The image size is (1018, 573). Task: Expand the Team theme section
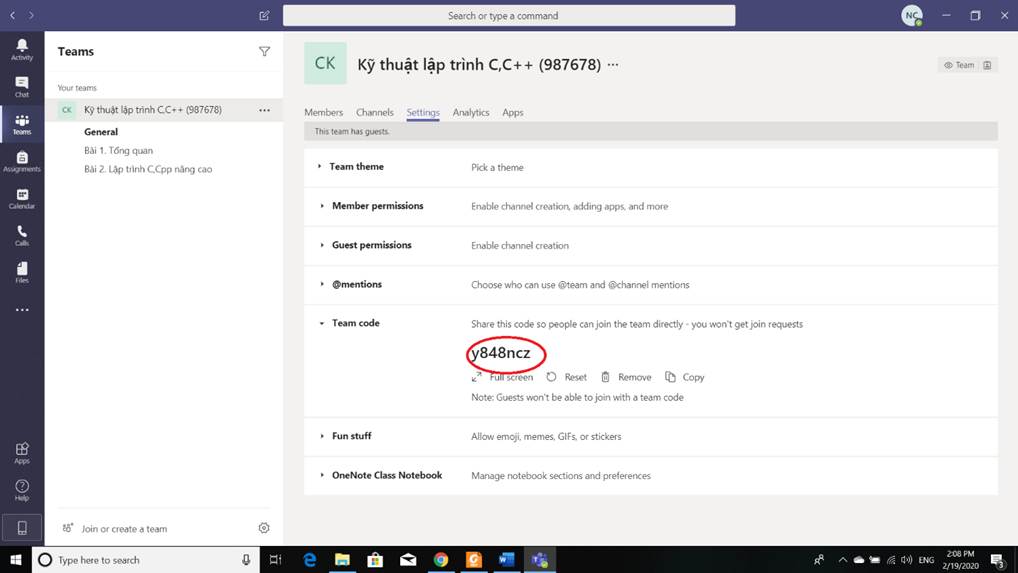click(x=357, y=167)
